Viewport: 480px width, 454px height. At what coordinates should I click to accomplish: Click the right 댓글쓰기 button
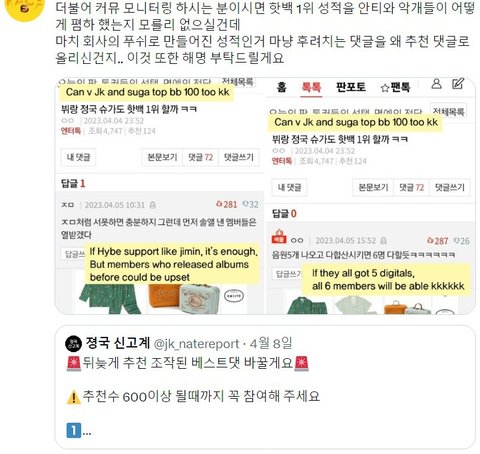click(450, 187)
